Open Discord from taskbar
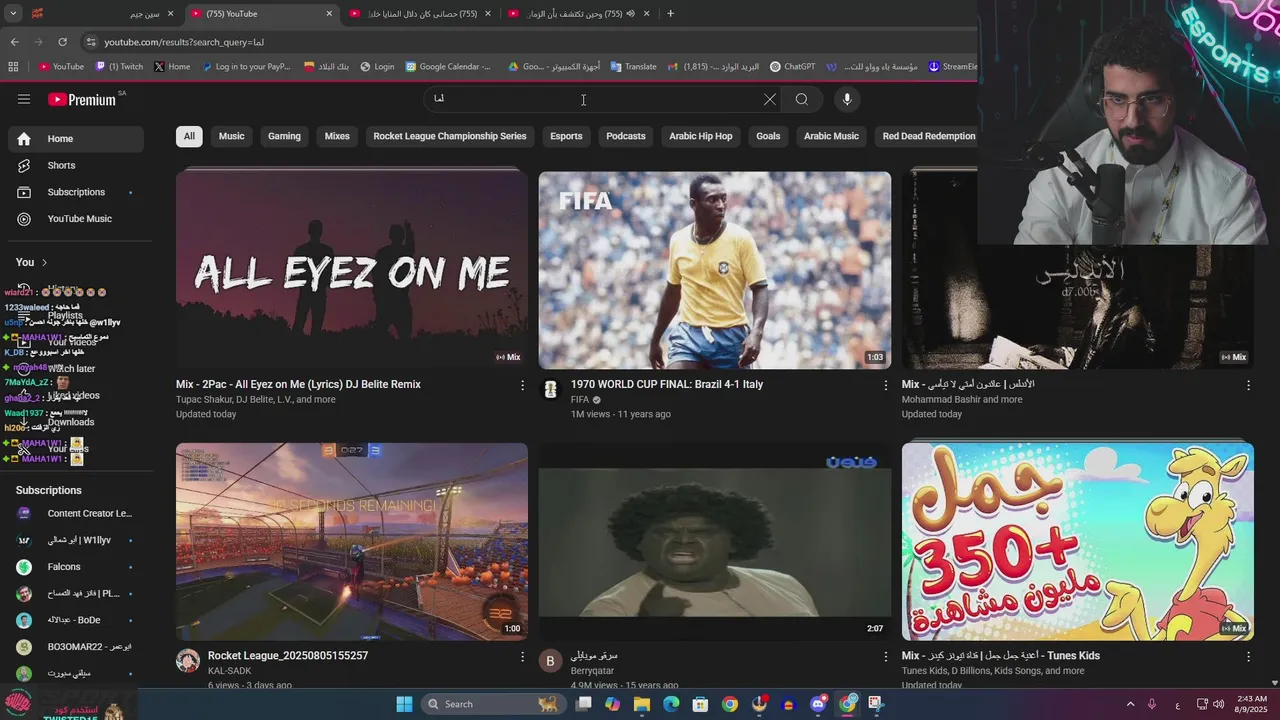 pyautogui.click(x=818, y=704)
